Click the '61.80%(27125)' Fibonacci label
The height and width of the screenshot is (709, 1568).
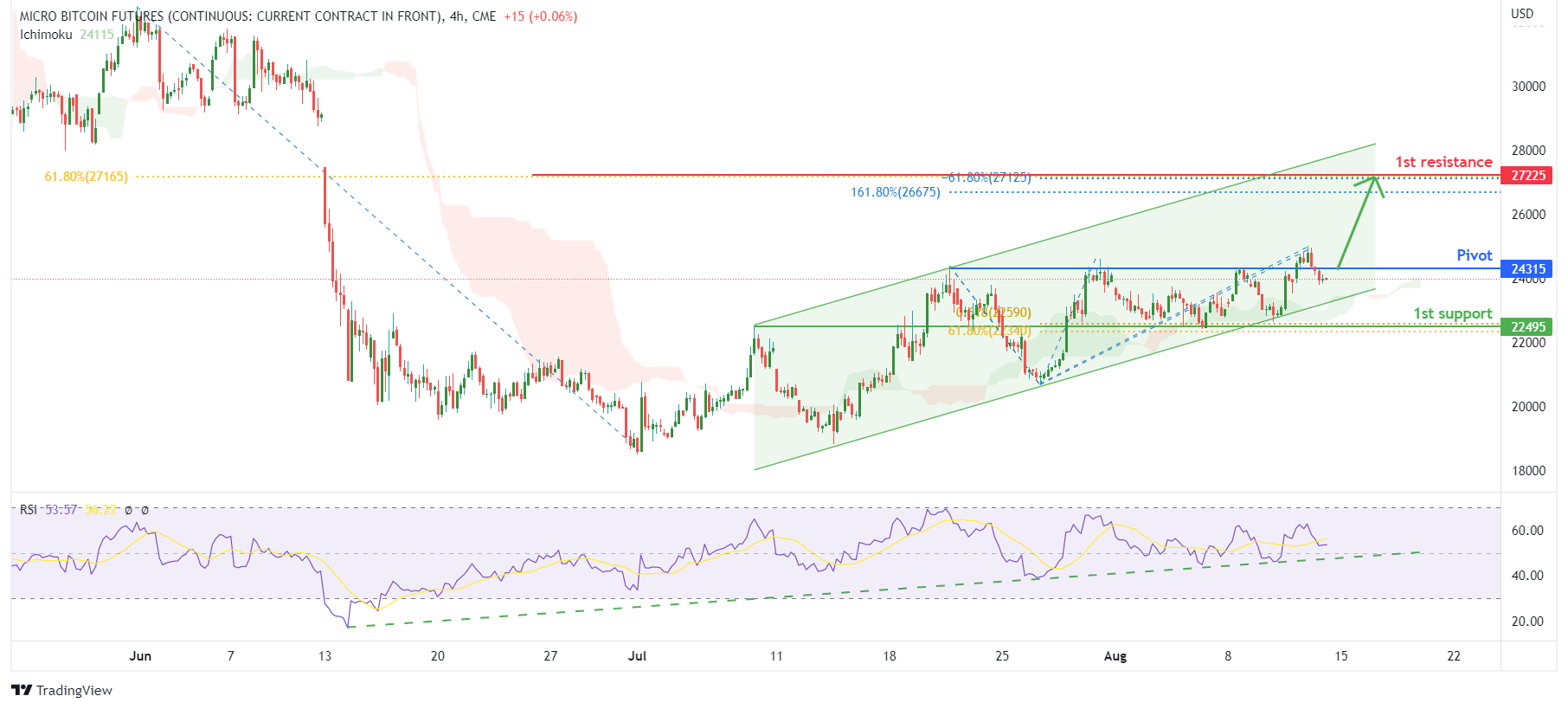[x=989, y=177]
